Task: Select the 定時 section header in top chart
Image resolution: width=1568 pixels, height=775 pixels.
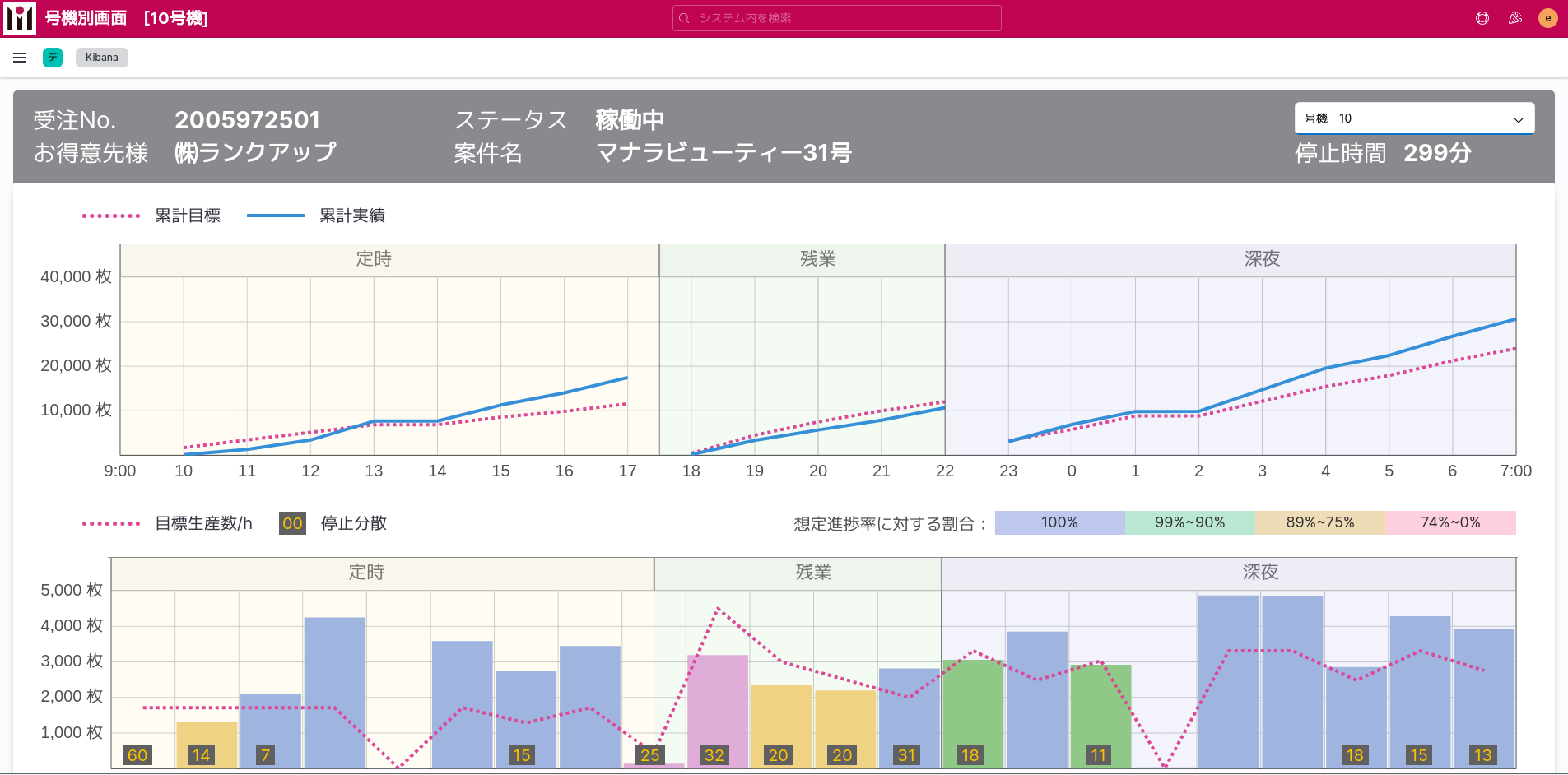Action: tap(374, 259)
